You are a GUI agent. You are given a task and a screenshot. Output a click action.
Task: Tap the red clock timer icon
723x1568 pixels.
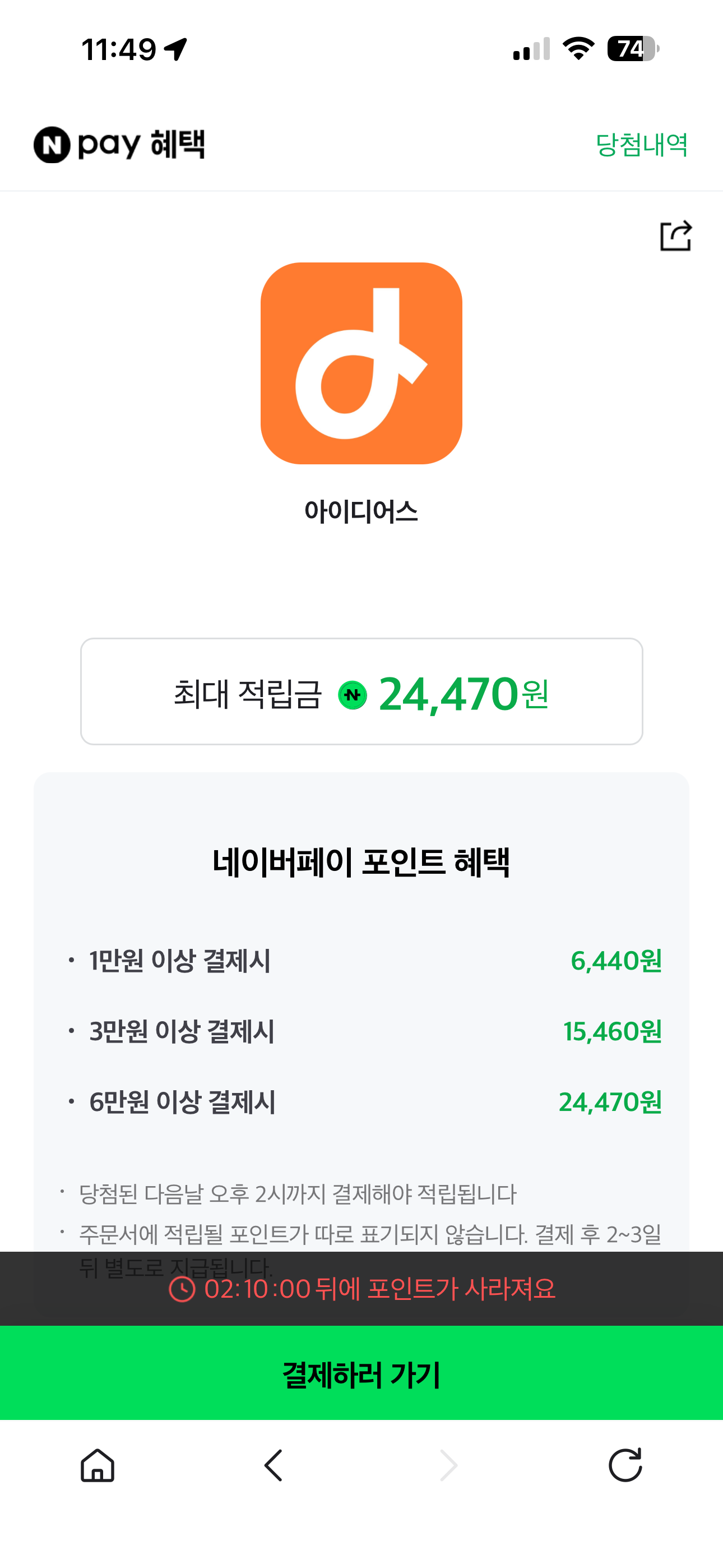182,1289
